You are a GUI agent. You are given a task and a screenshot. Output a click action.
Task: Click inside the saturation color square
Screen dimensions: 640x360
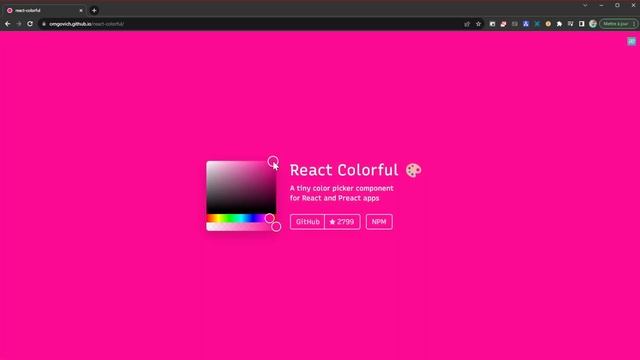pos(241,187)
